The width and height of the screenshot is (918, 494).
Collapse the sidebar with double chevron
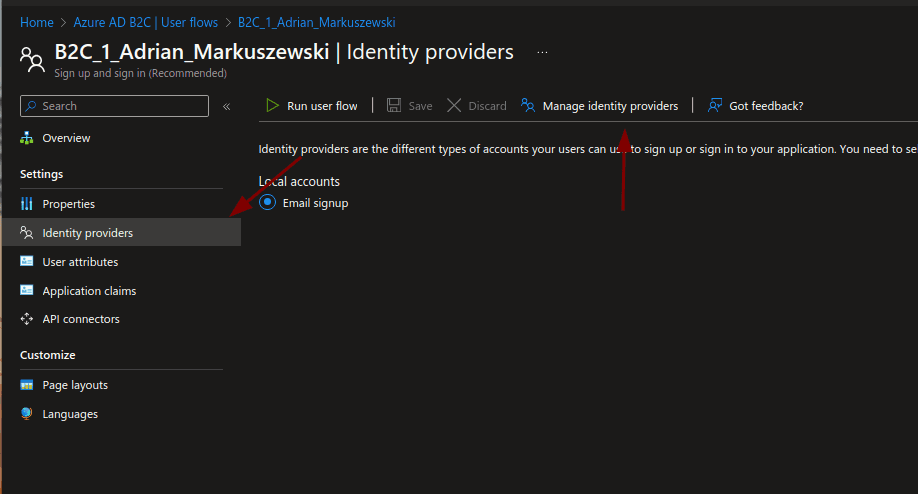227,107
